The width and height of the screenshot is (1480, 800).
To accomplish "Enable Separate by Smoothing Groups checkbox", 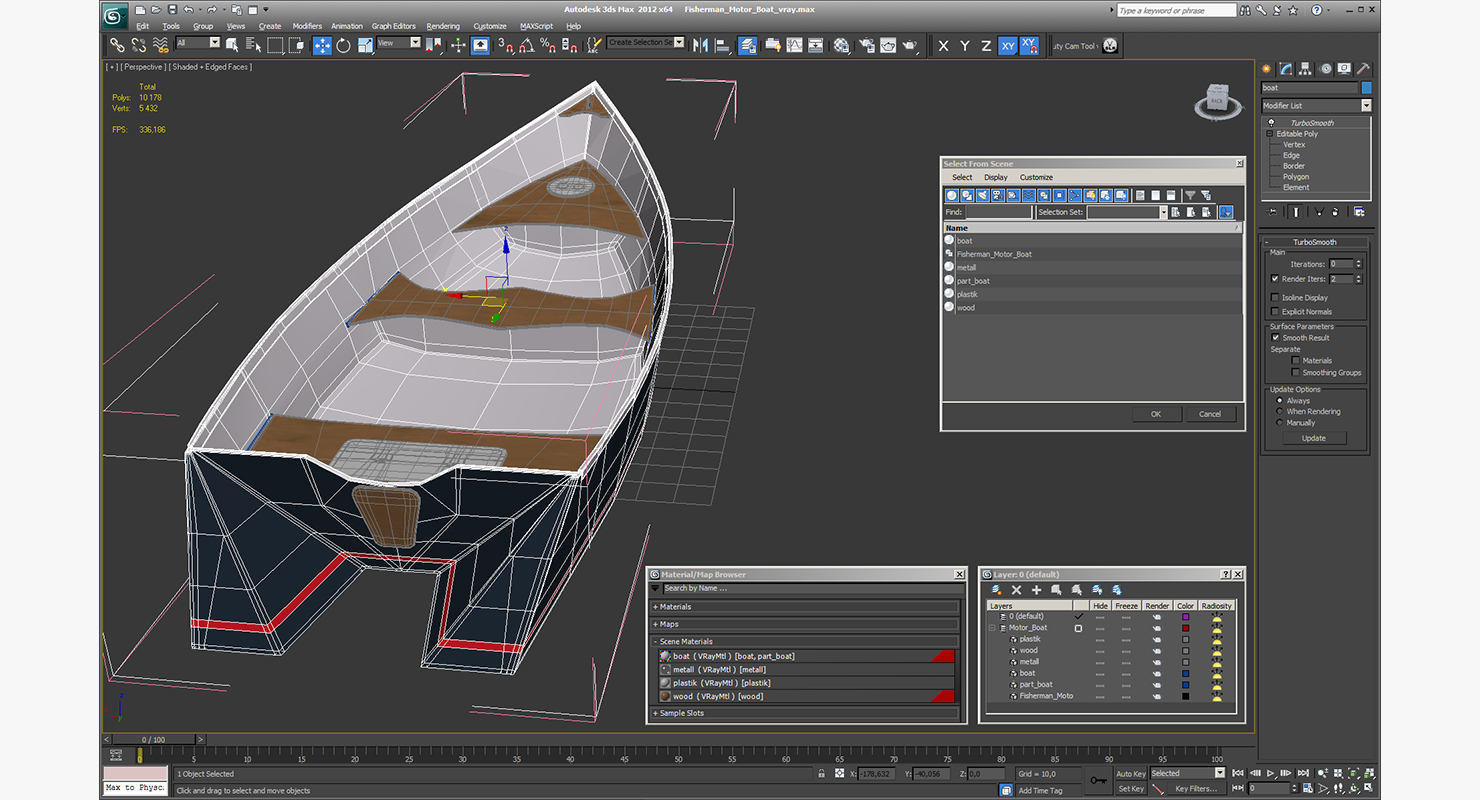I will click(1295, 372).
